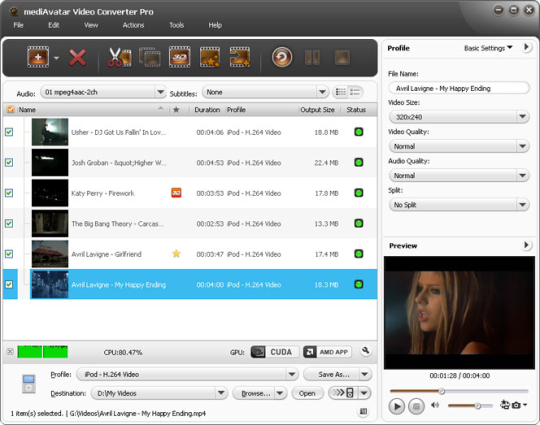
Task: Click the volume speaker icon in Preview
Action: [435, 405]
